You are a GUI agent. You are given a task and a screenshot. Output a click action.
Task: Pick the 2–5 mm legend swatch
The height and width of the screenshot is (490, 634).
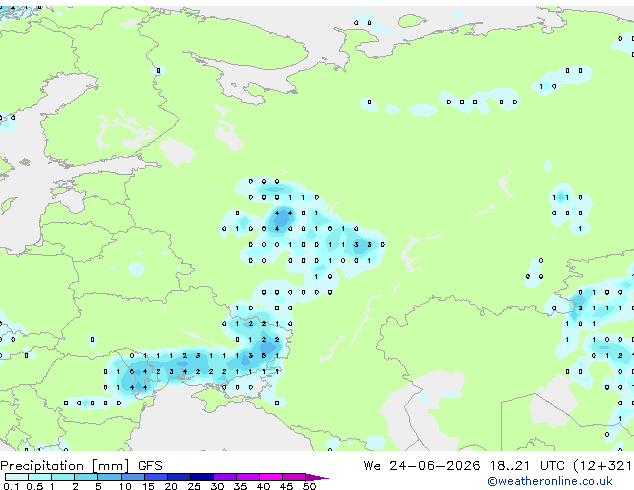tap(86, 477)
